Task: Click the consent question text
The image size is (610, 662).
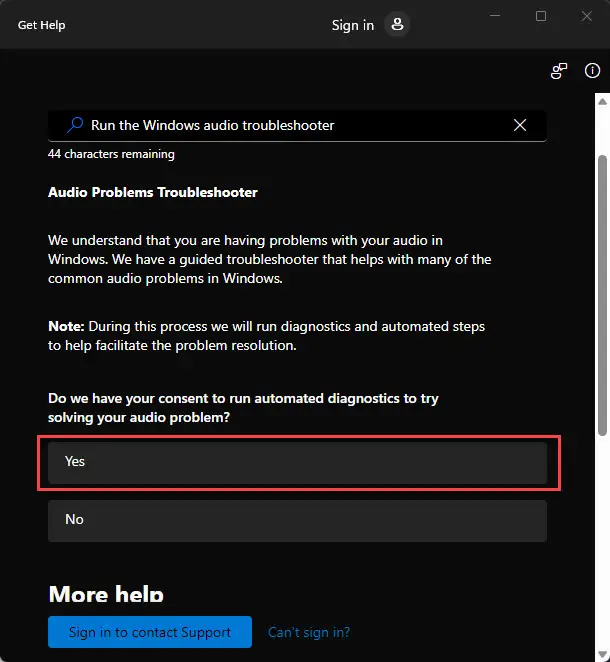Action: tap(243, 408)
